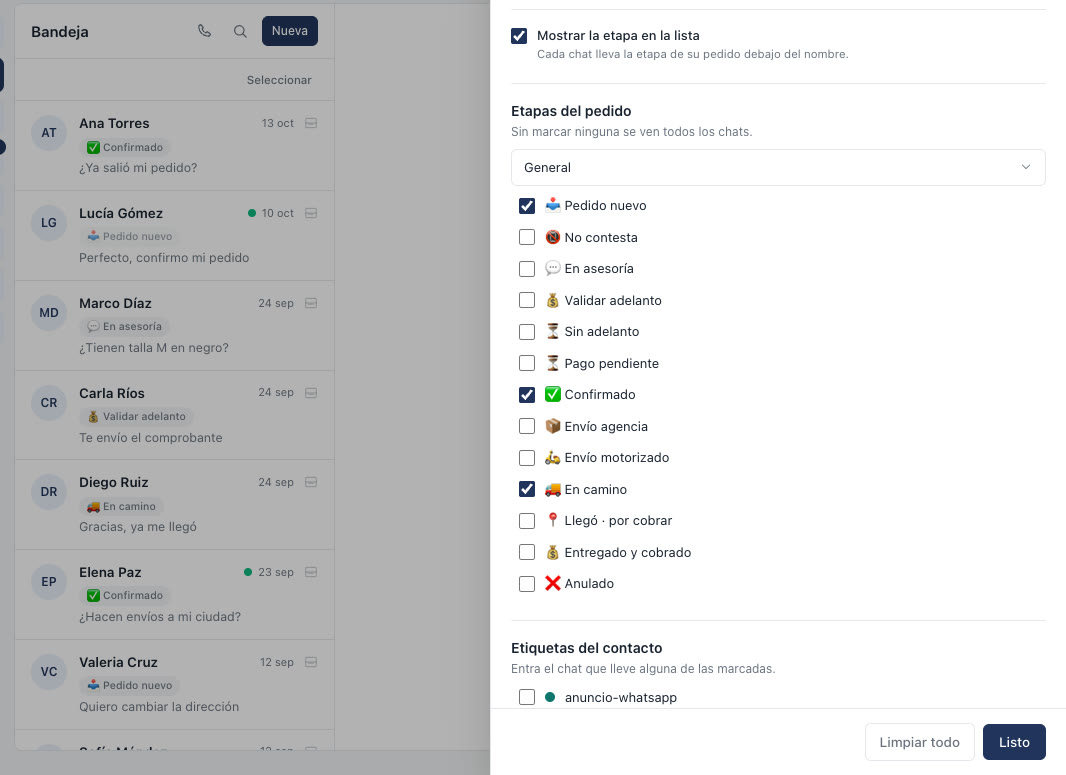Check the En asesoría stage checkbox
Screen dimensions: 1066x775
(527, 269)
